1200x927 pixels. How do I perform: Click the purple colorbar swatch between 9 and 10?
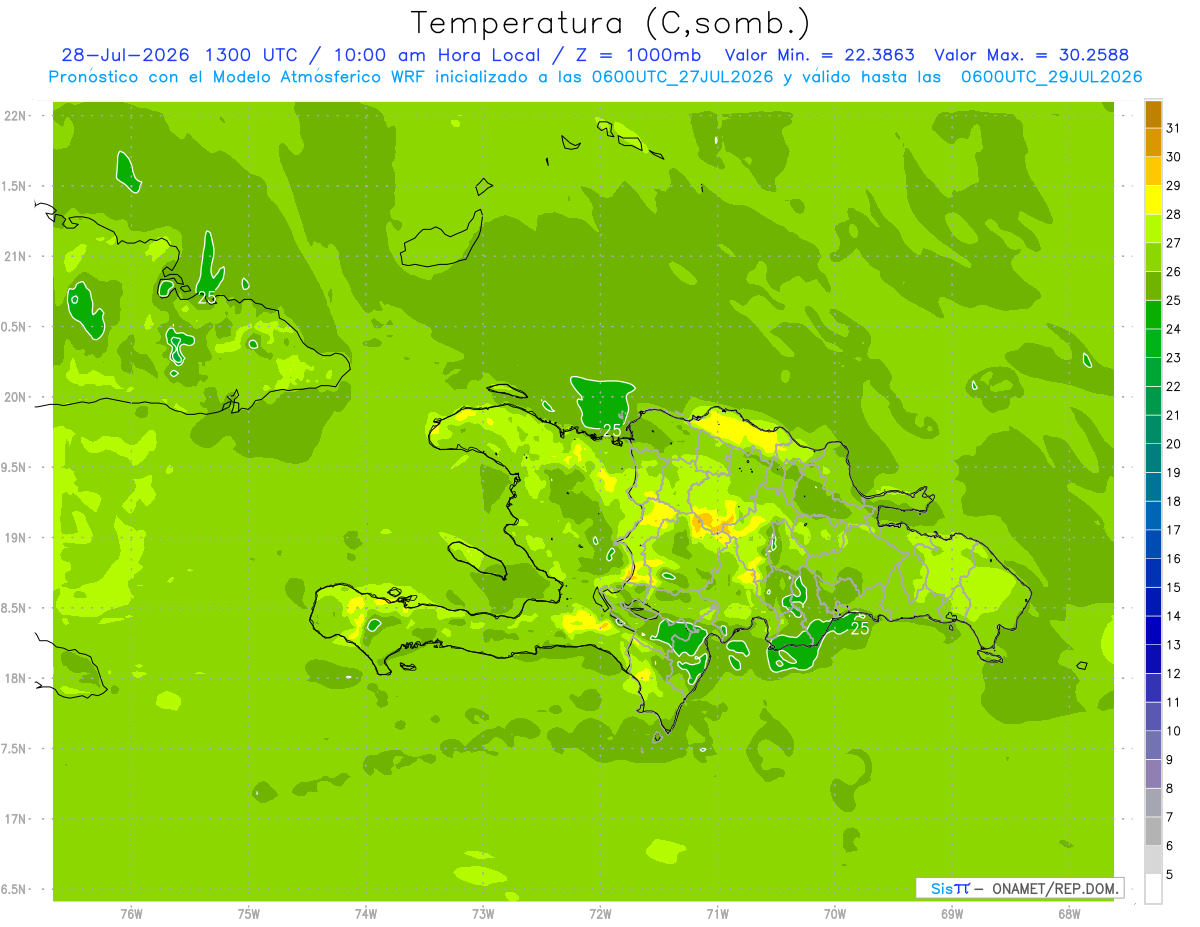(x=1153, y=745)
